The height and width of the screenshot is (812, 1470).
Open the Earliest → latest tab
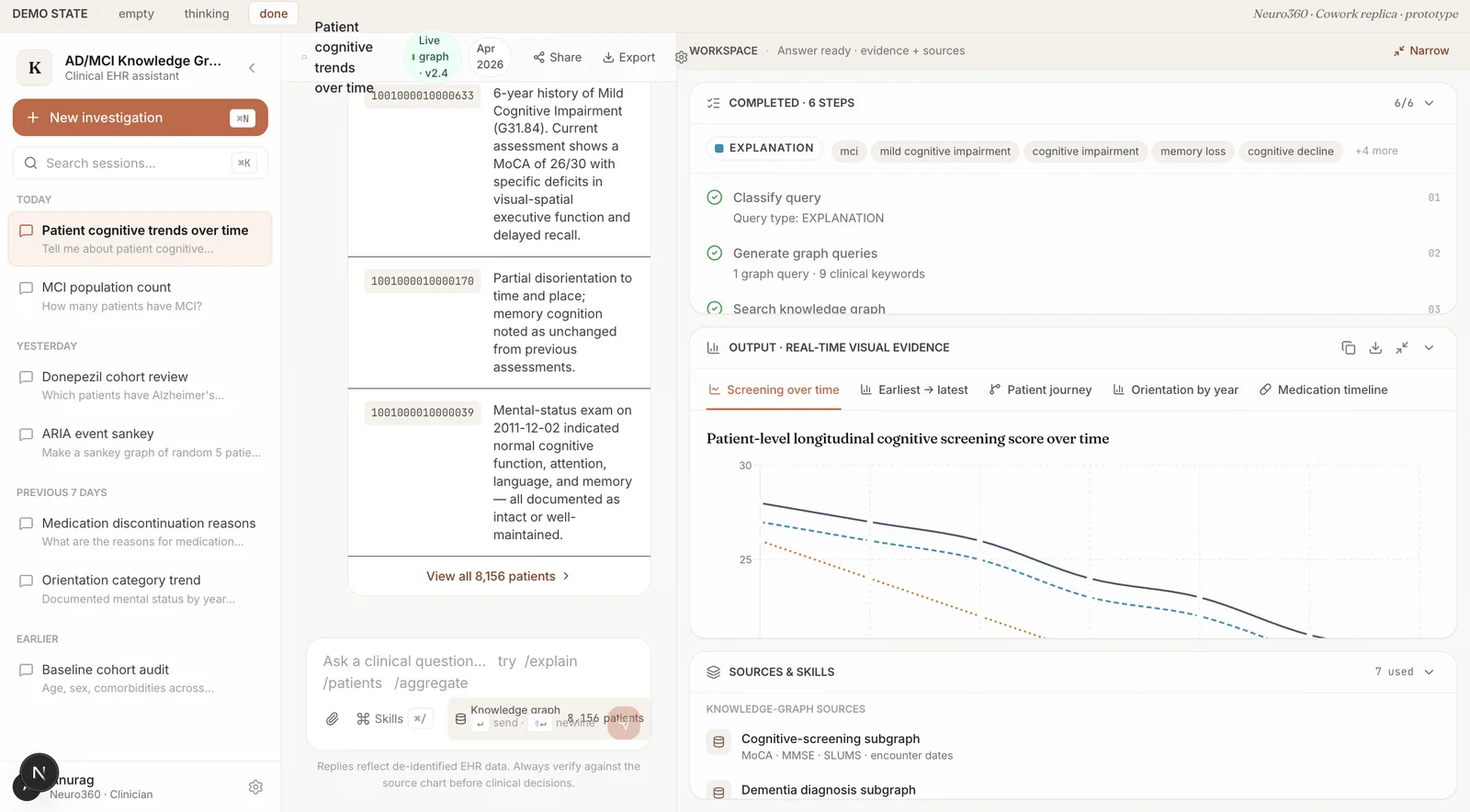click(x=914, y=390)
